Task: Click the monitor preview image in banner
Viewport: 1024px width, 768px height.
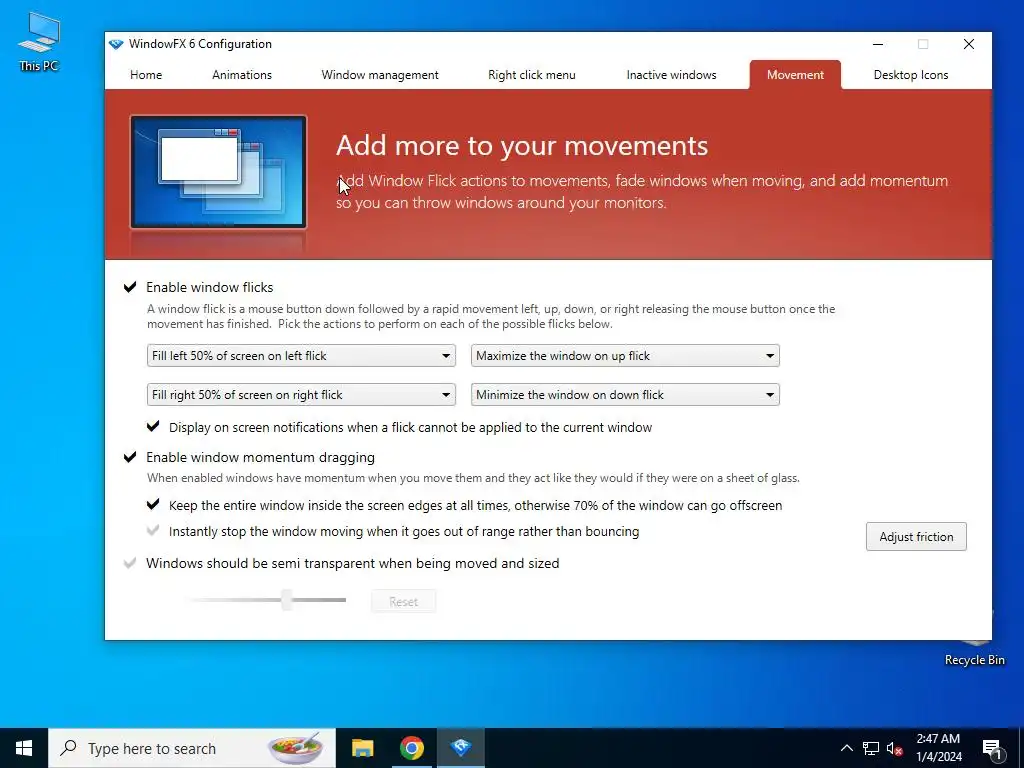Action: (x=218, y=172)
